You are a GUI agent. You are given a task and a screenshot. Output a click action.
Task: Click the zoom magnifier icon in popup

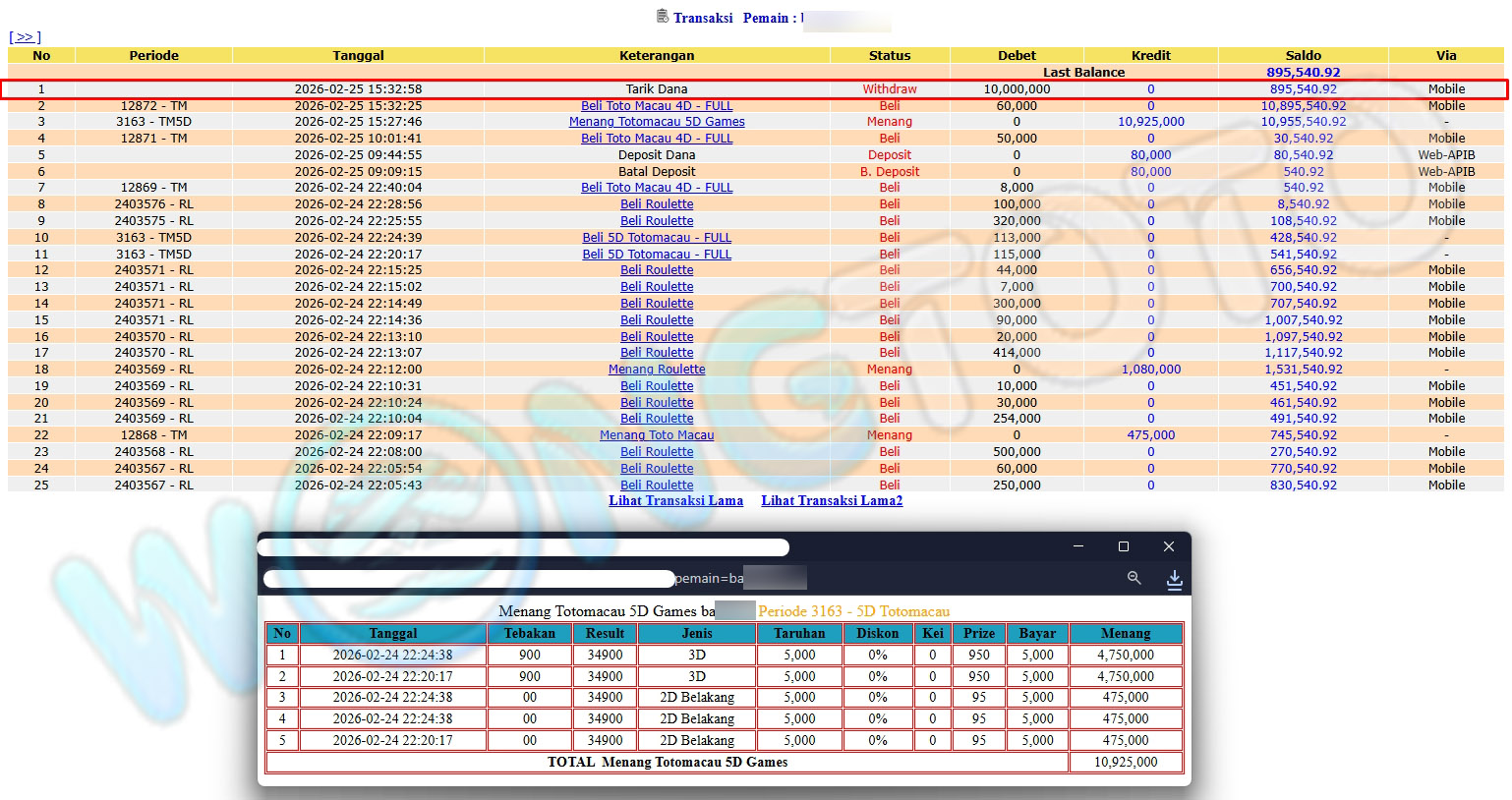1134,579
